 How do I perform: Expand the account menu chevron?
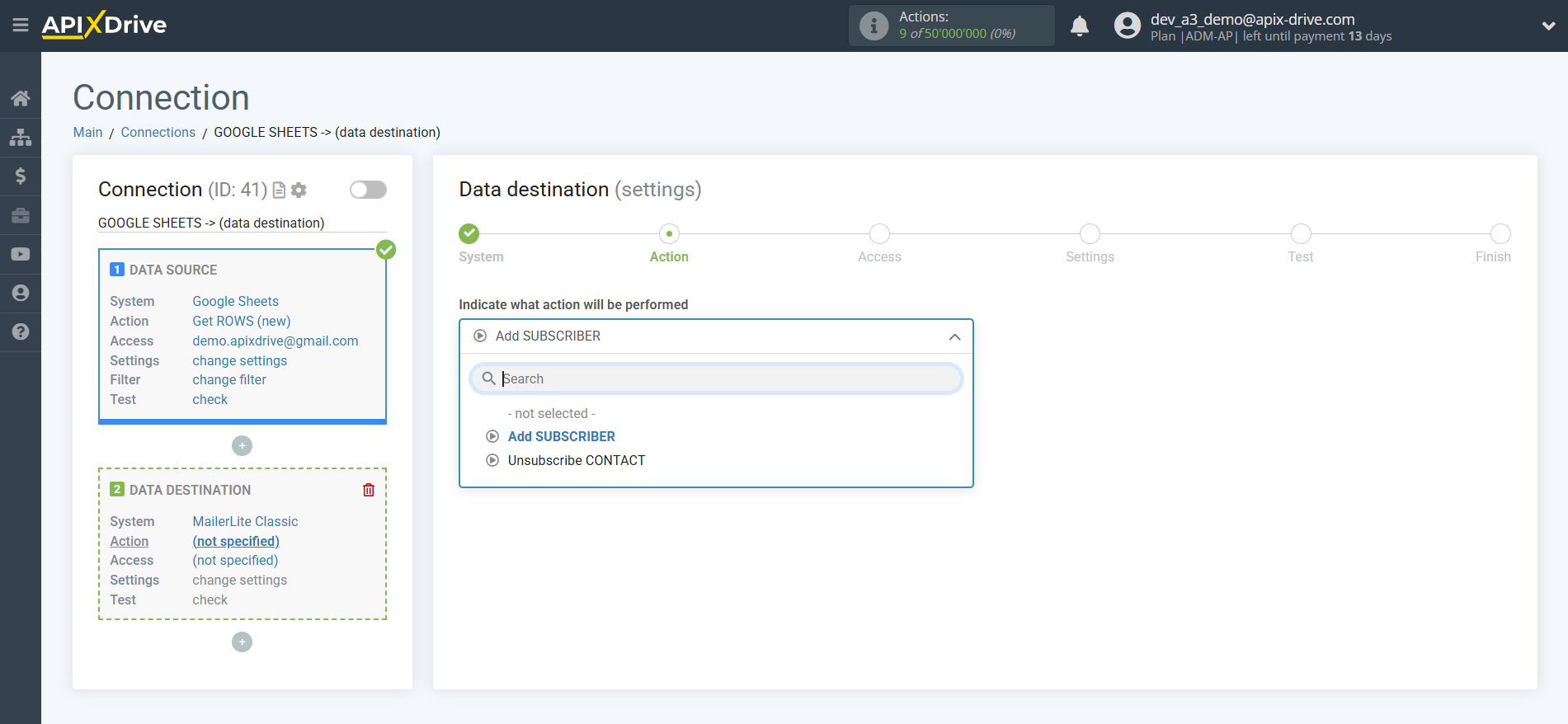click(1548, 26)
